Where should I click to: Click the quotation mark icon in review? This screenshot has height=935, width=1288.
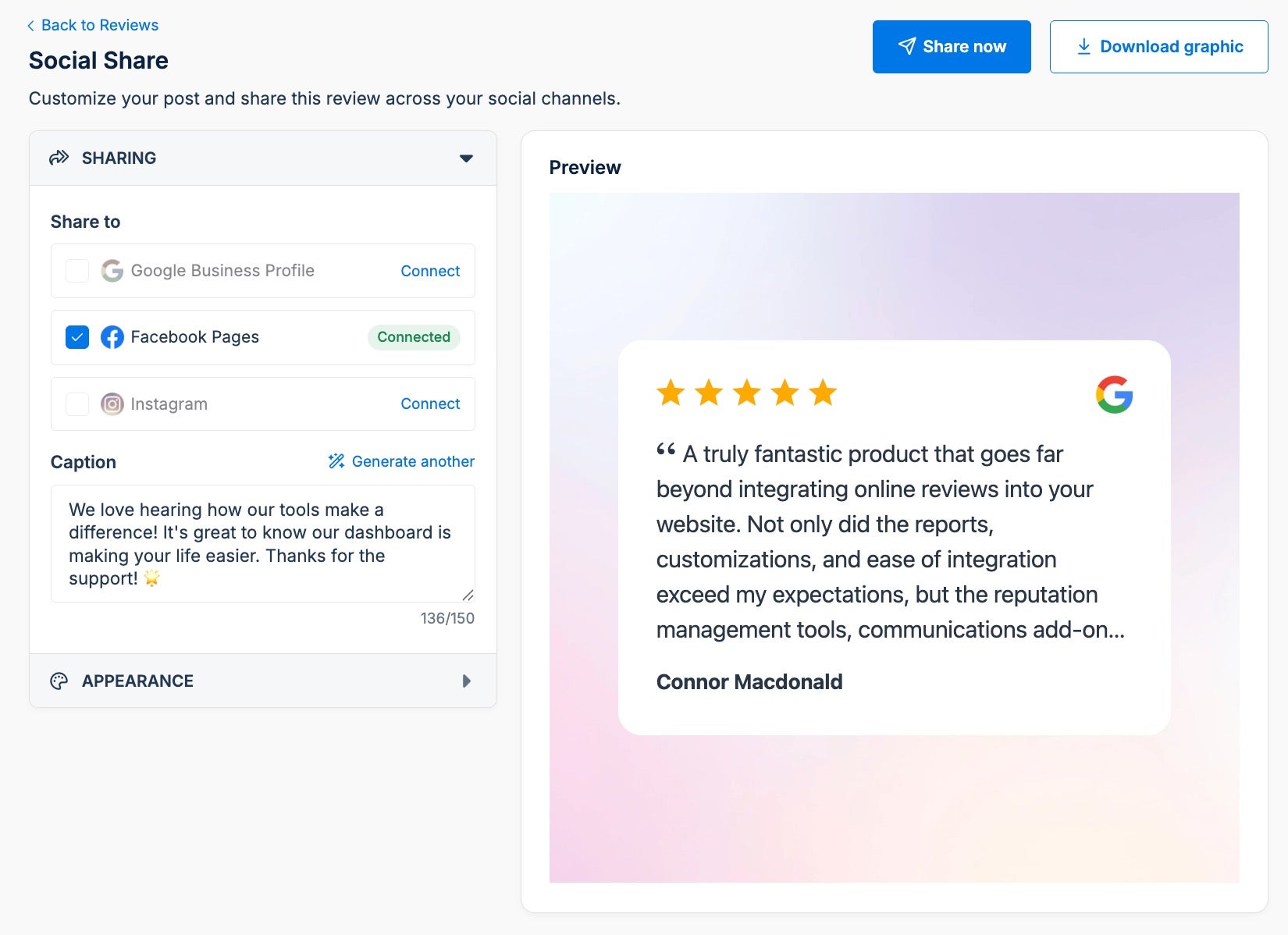pyautogui.click(x=666, y=450)
